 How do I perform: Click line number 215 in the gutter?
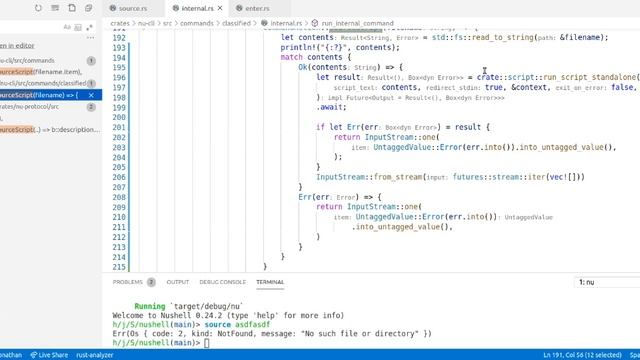[119, 267]
